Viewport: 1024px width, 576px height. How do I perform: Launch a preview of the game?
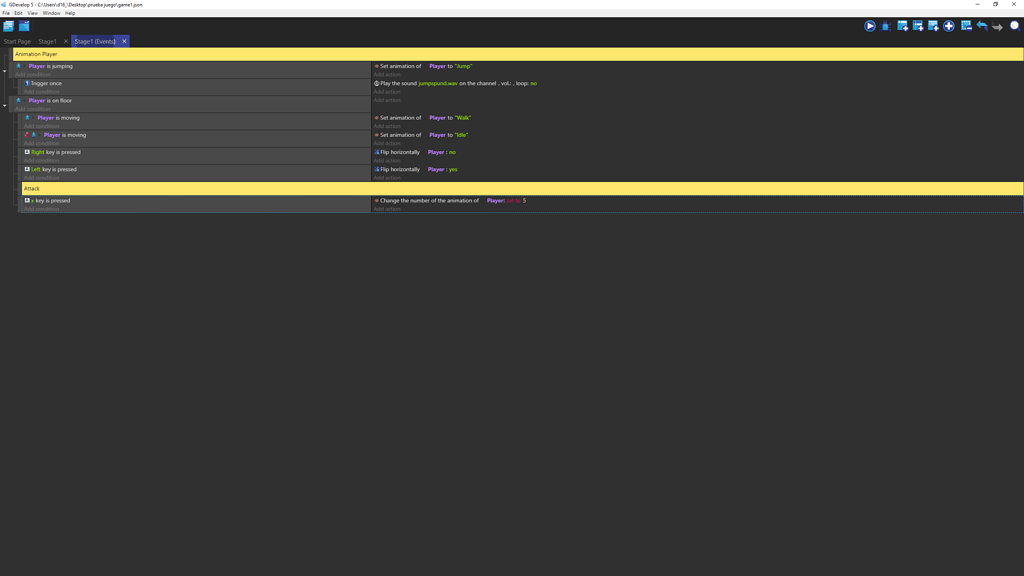[x=869, y=26]
